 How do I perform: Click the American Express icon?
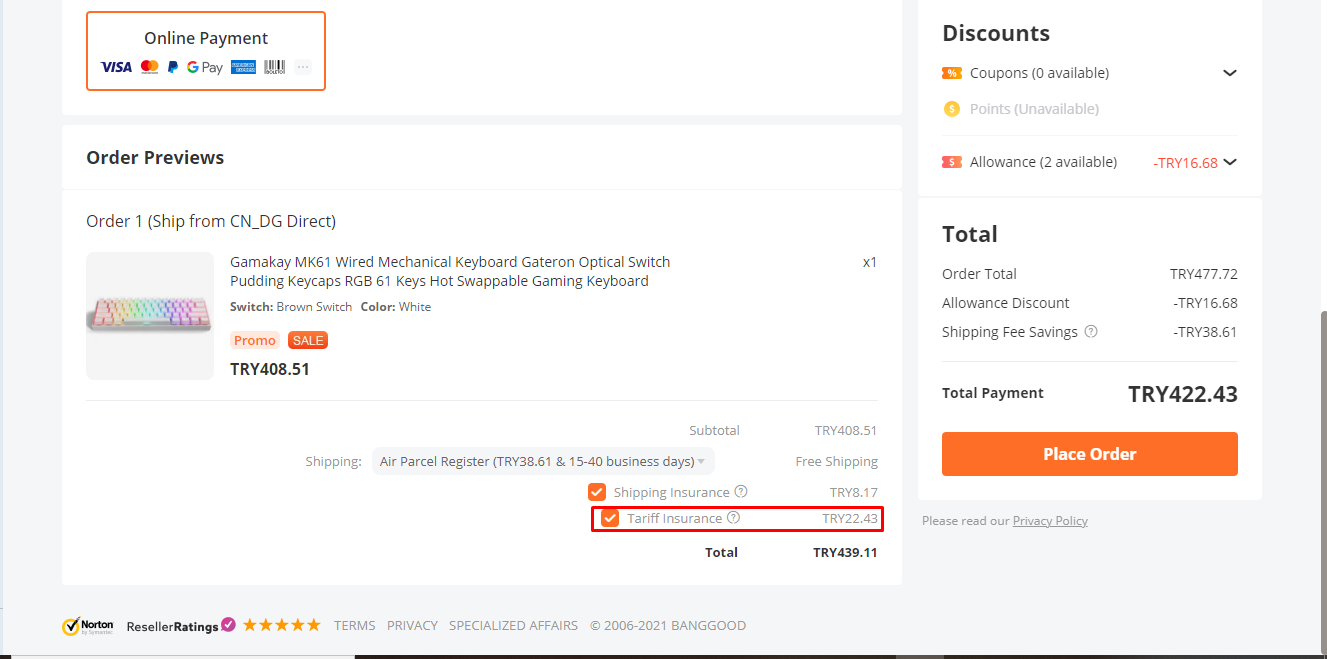pos(243,67)
